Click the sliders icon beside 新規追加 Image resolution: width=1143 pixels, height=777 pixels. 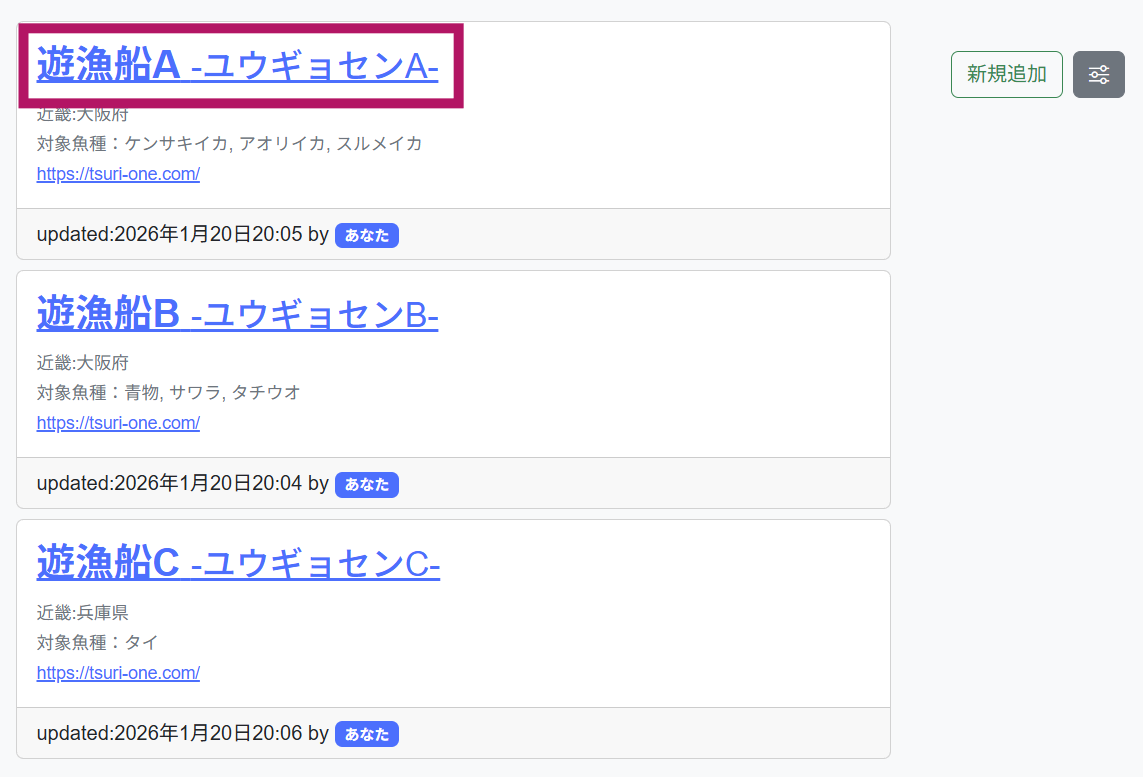pyautogui.click(x=1098, y=74)
